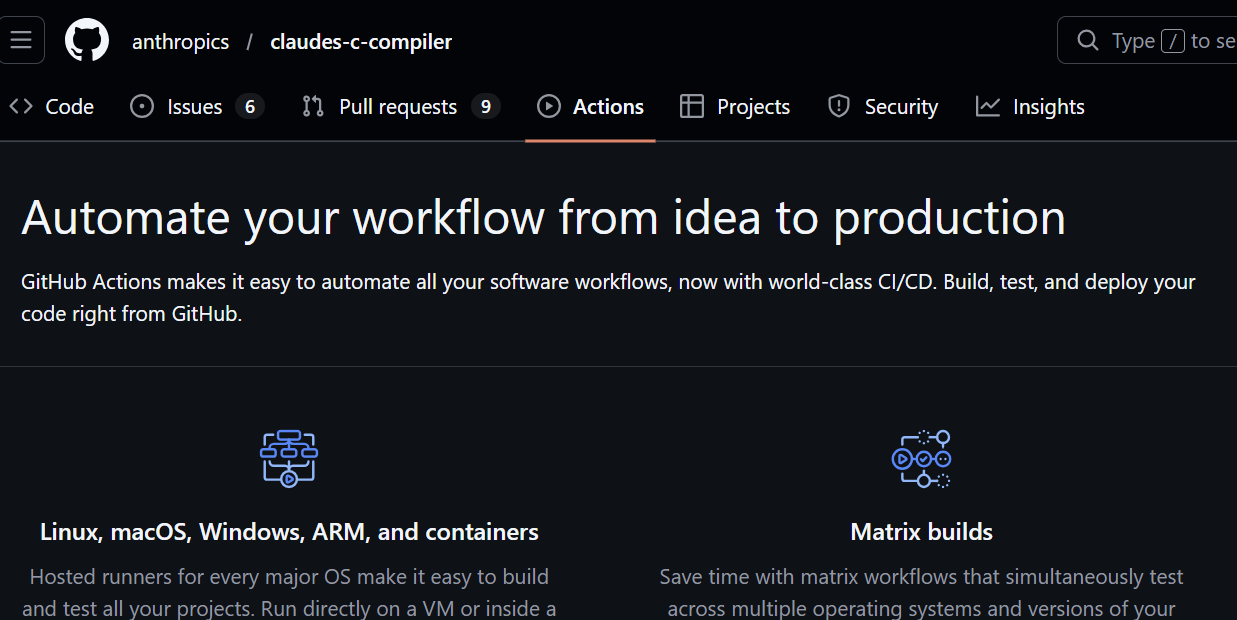
Task: Click the Issues count badge showing 6
Action: click(x=249, y=107)
